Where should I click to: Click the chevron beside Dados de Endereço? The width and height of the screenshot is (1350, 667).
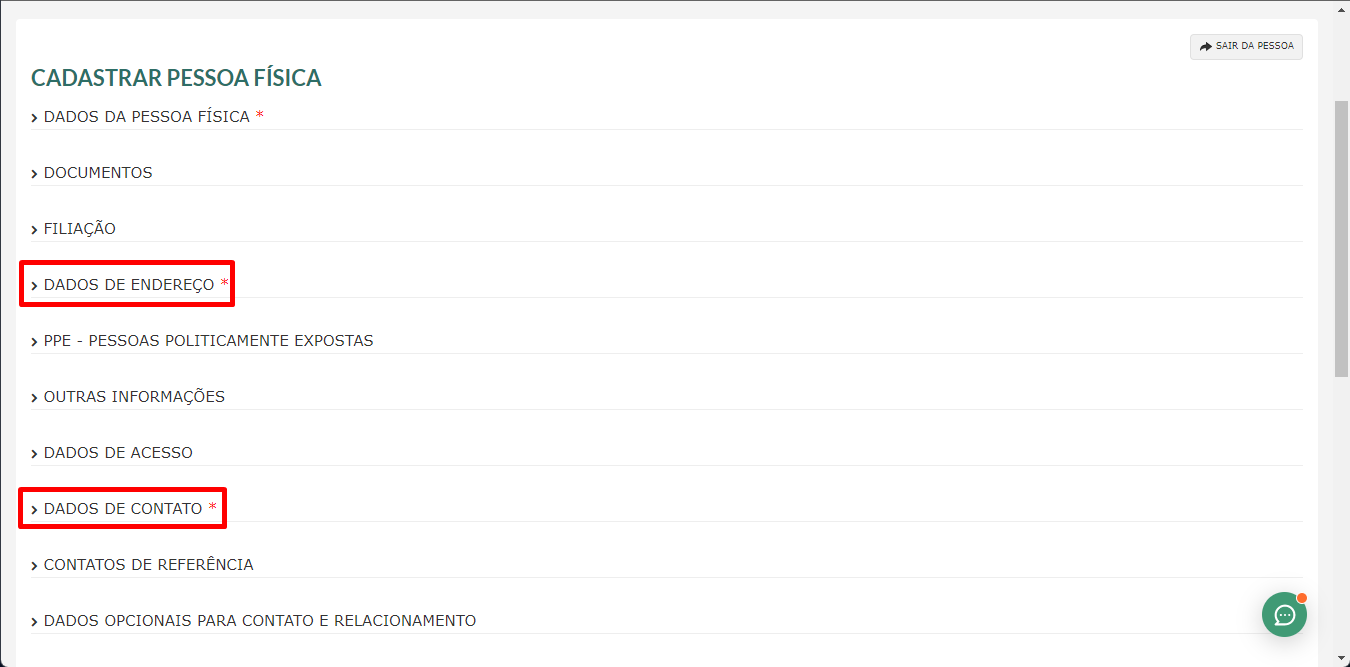click(35, 286)
